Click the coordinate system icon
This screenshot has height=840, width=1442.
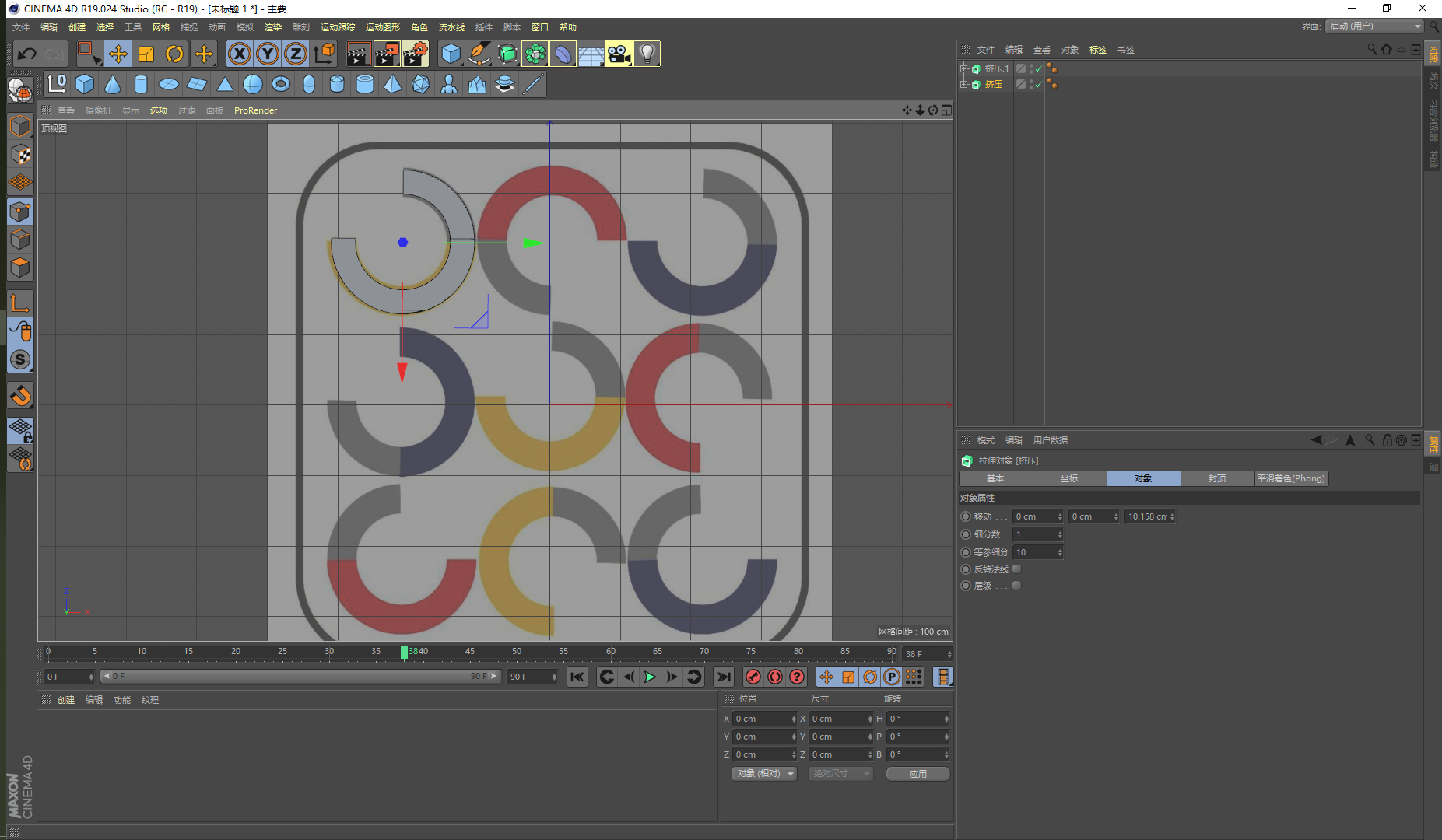tap(324, 54)
